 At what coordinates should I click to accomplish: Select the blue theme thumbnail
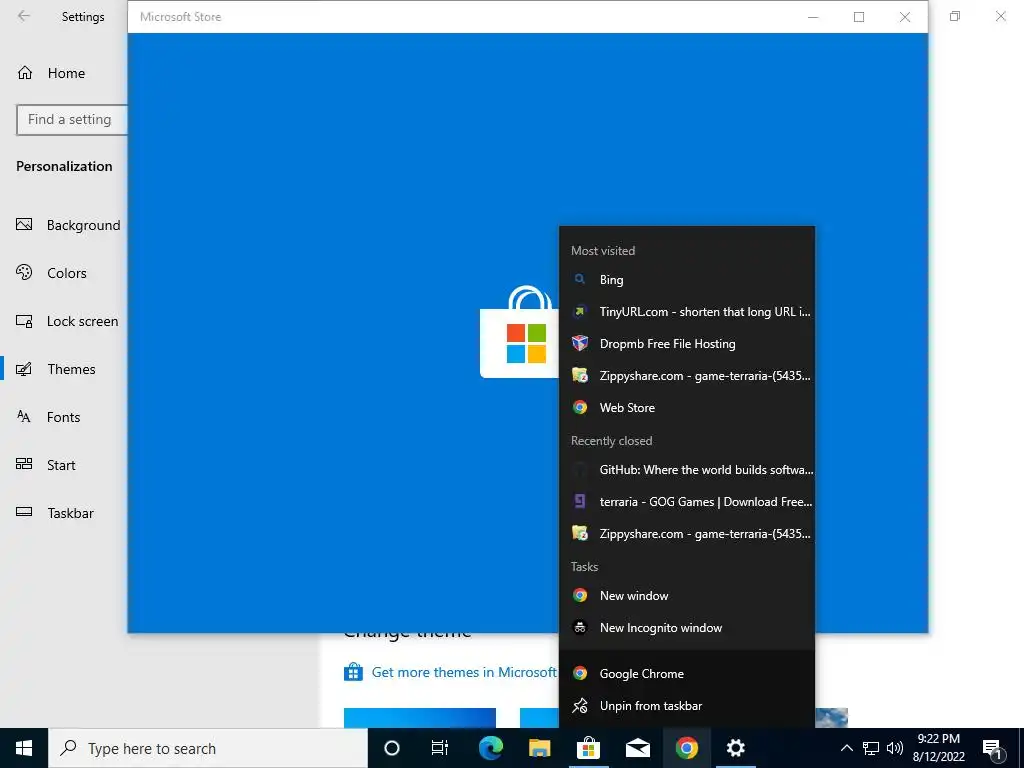(x=419, y=718)
